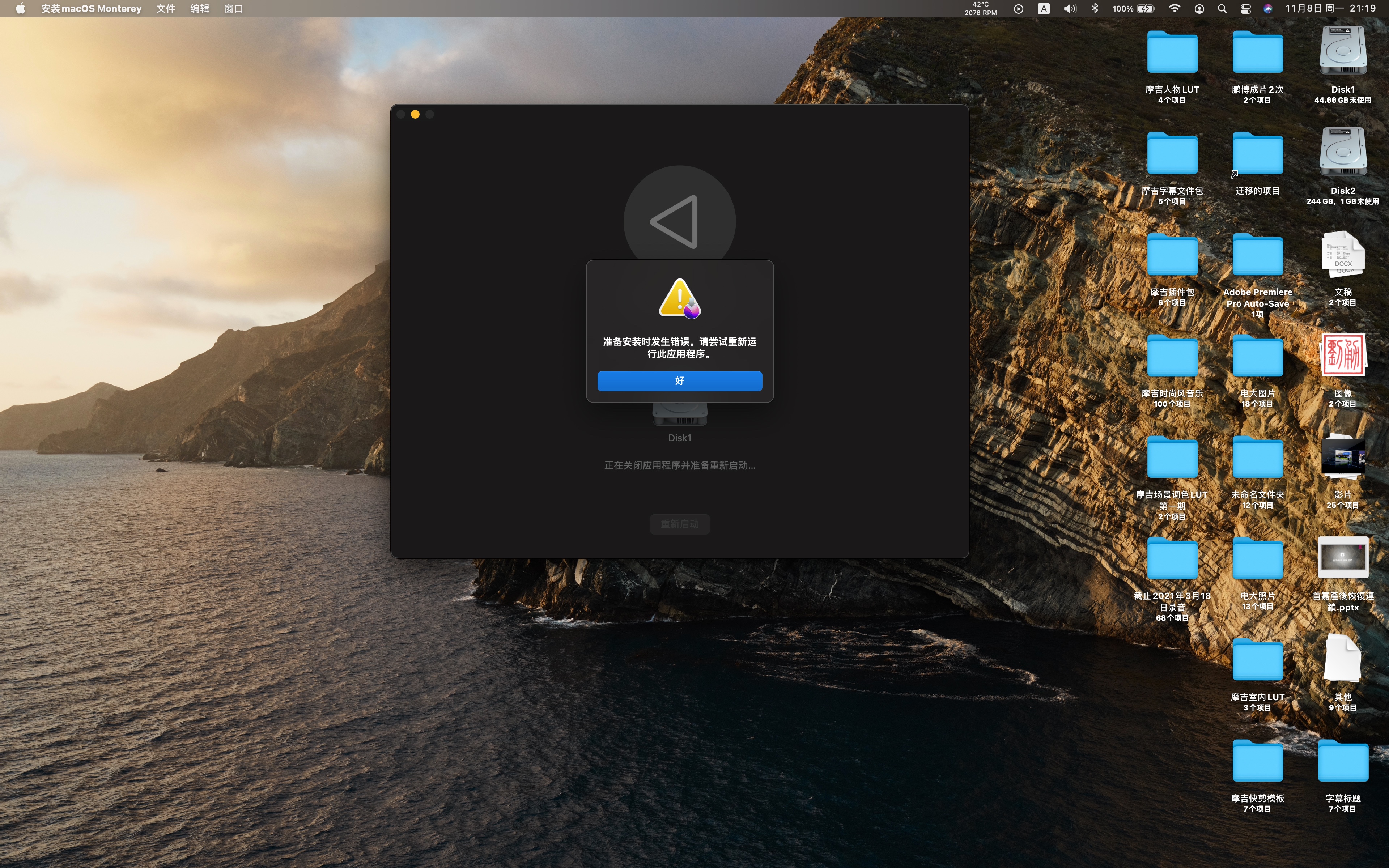
Task: Click the date and time display
Action: [x=1330, y=9]
